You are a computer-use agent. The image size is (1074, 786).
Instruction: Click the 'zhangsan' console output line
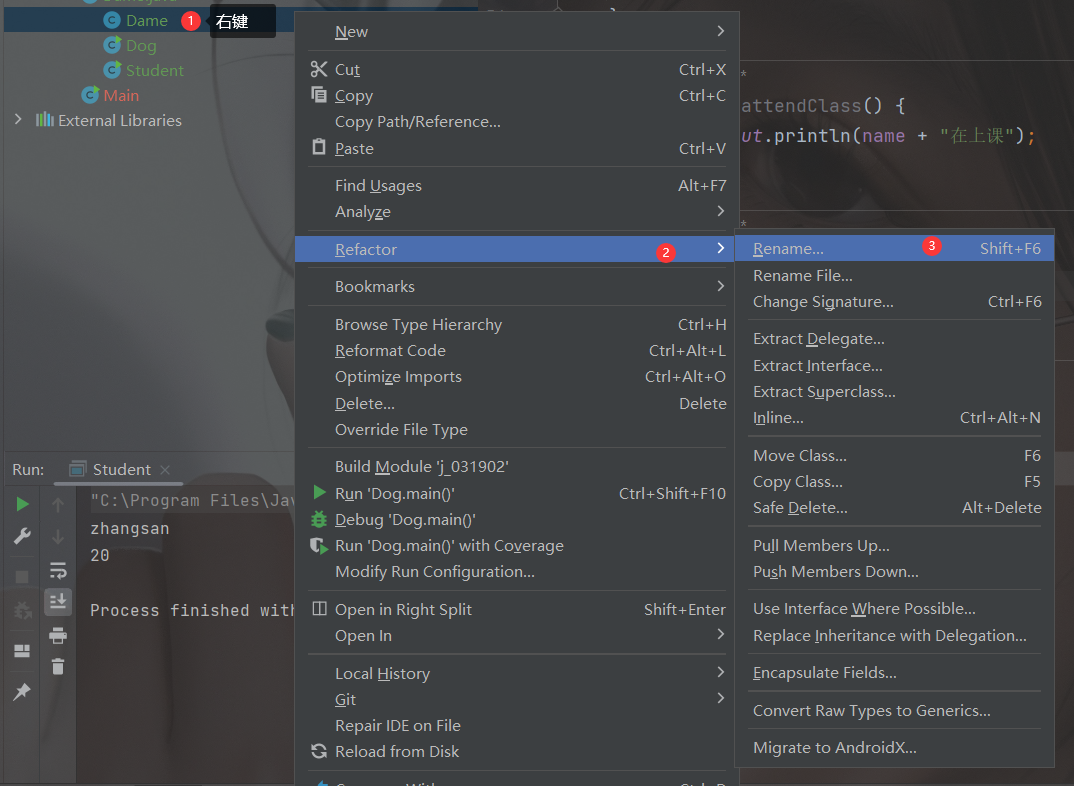[130, 529]
